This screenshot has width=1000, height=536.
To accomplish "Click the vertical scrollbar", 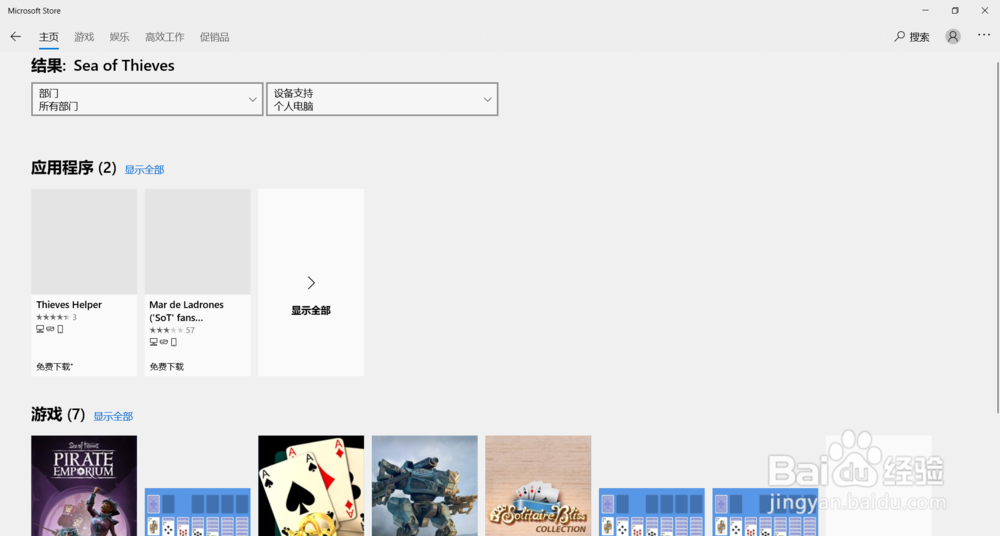I will (x=997, y=237).
